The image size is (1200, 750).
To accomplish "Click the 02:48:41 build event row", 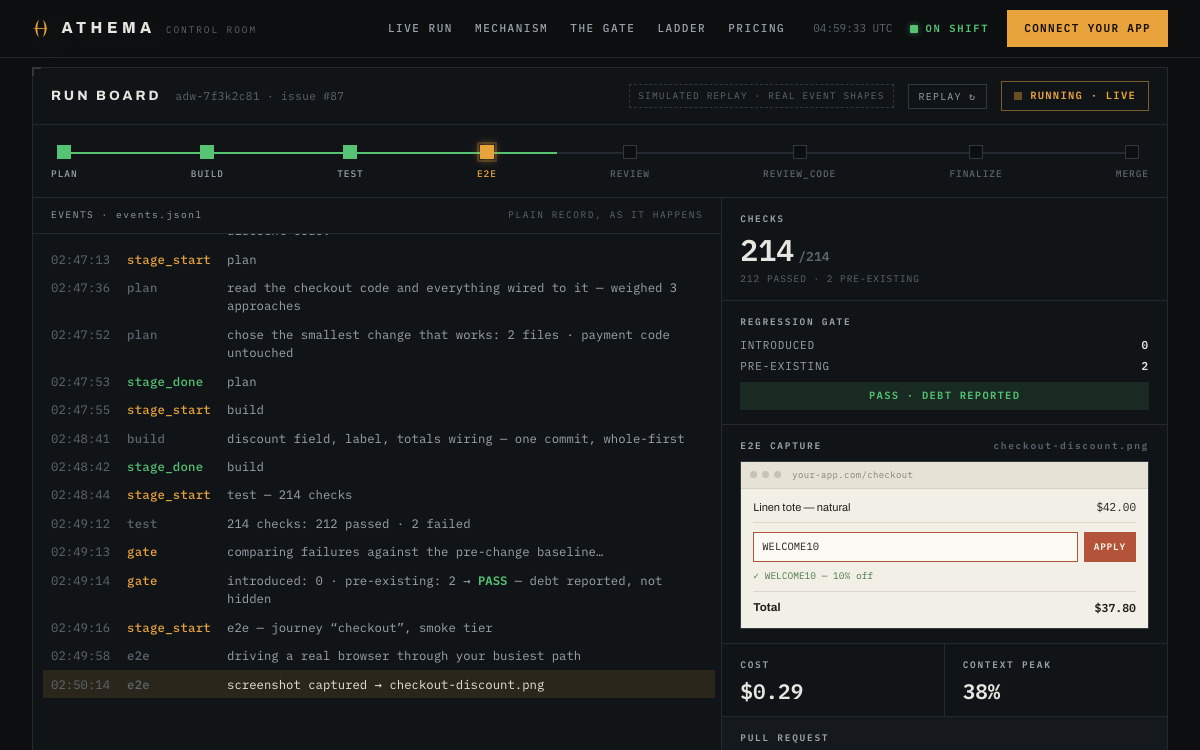I will (x=379, y=439).
